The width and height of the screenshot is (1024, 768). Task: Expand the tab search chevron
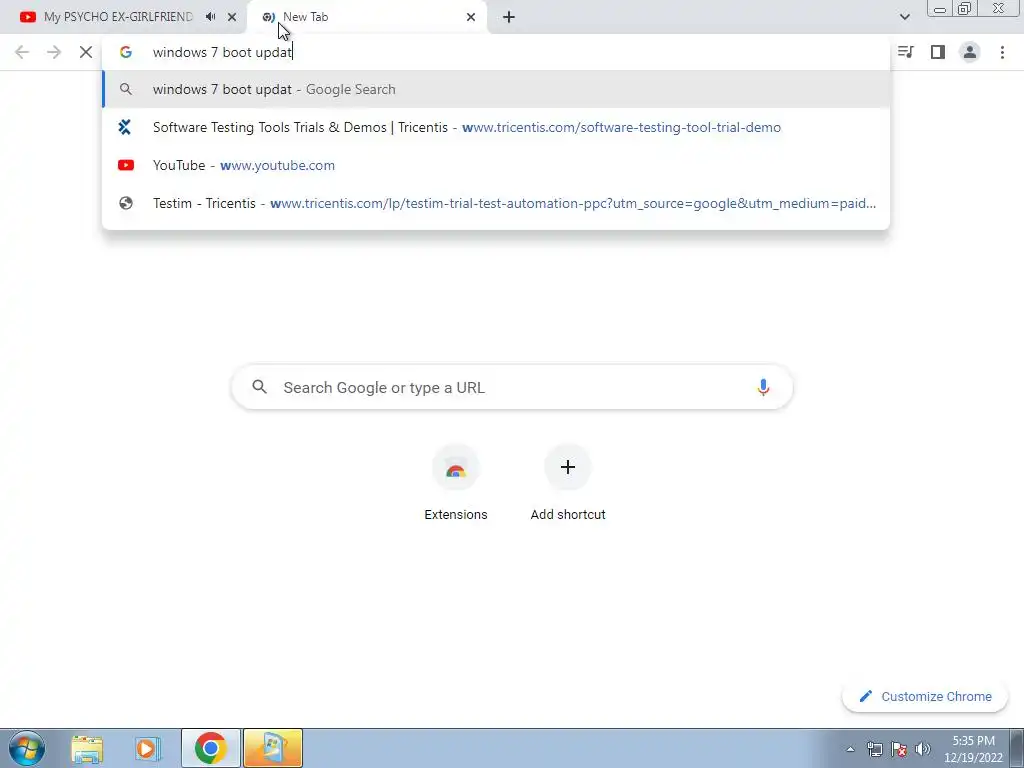point(904,17)
